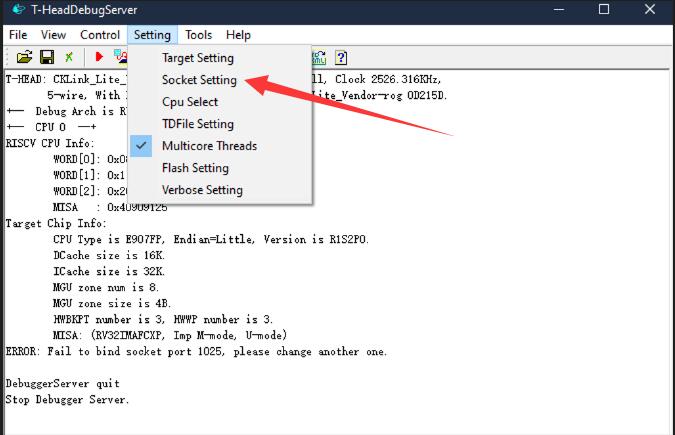Click the 'T-HEAD: CKLink_Lite' log line
The width and height of the screenshot is (675, 435).
66,79
